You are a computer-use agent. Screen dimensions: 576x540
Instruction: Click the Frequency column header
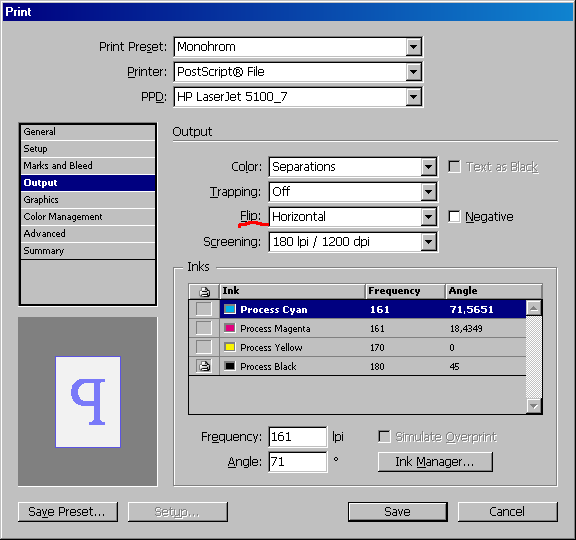pyautogui.click(x=406, y=291)
